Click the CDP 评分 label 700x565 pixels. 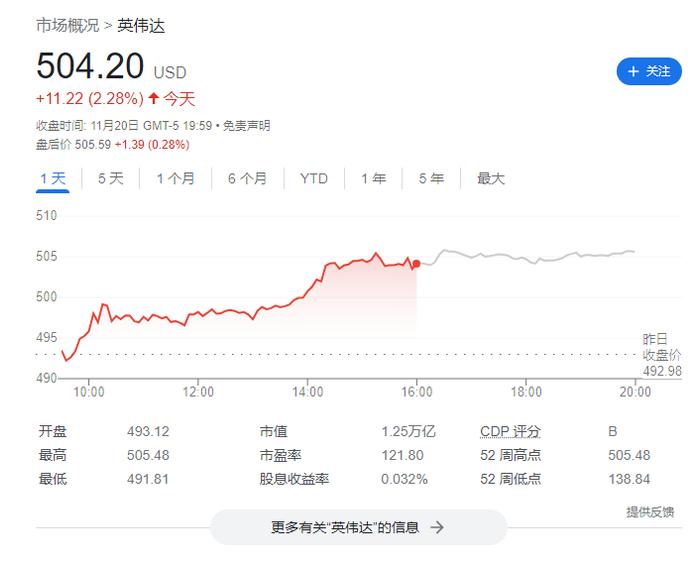510,432
